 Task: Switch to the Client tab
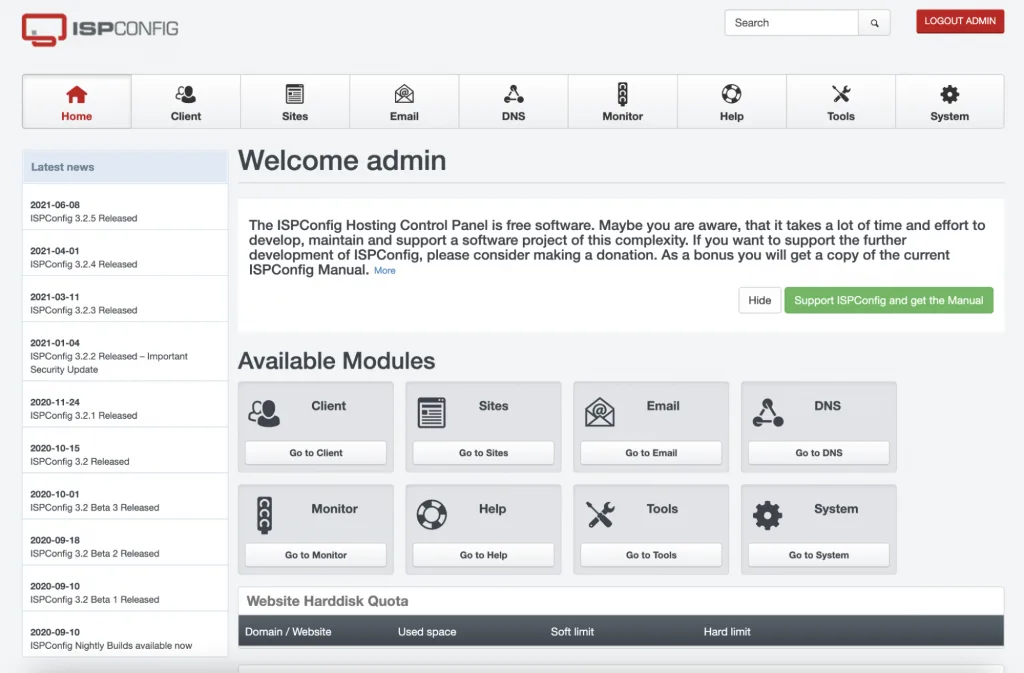click(186, 102)
